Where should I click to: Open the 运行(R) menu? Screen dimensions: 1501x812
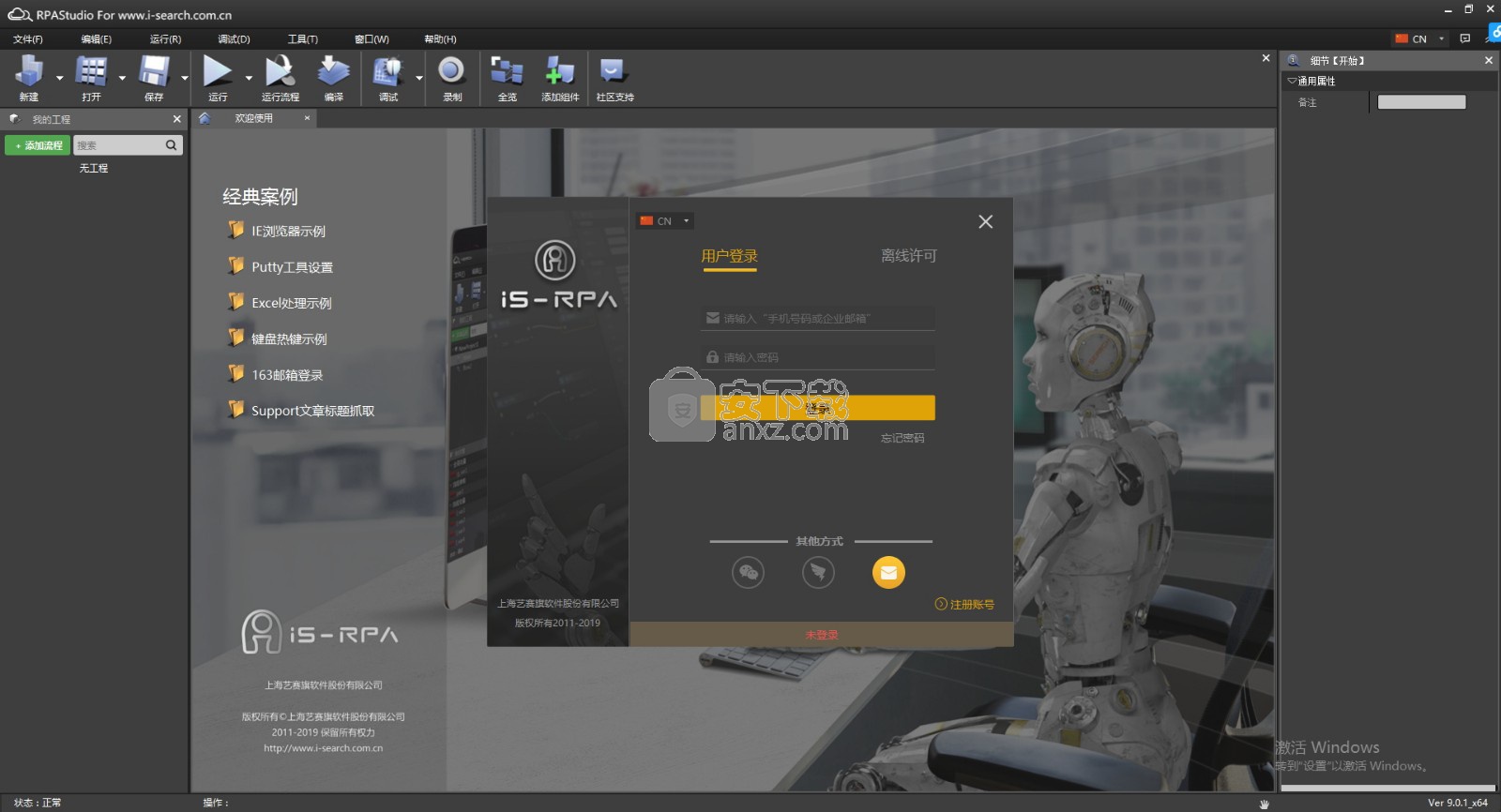[165, 39]
